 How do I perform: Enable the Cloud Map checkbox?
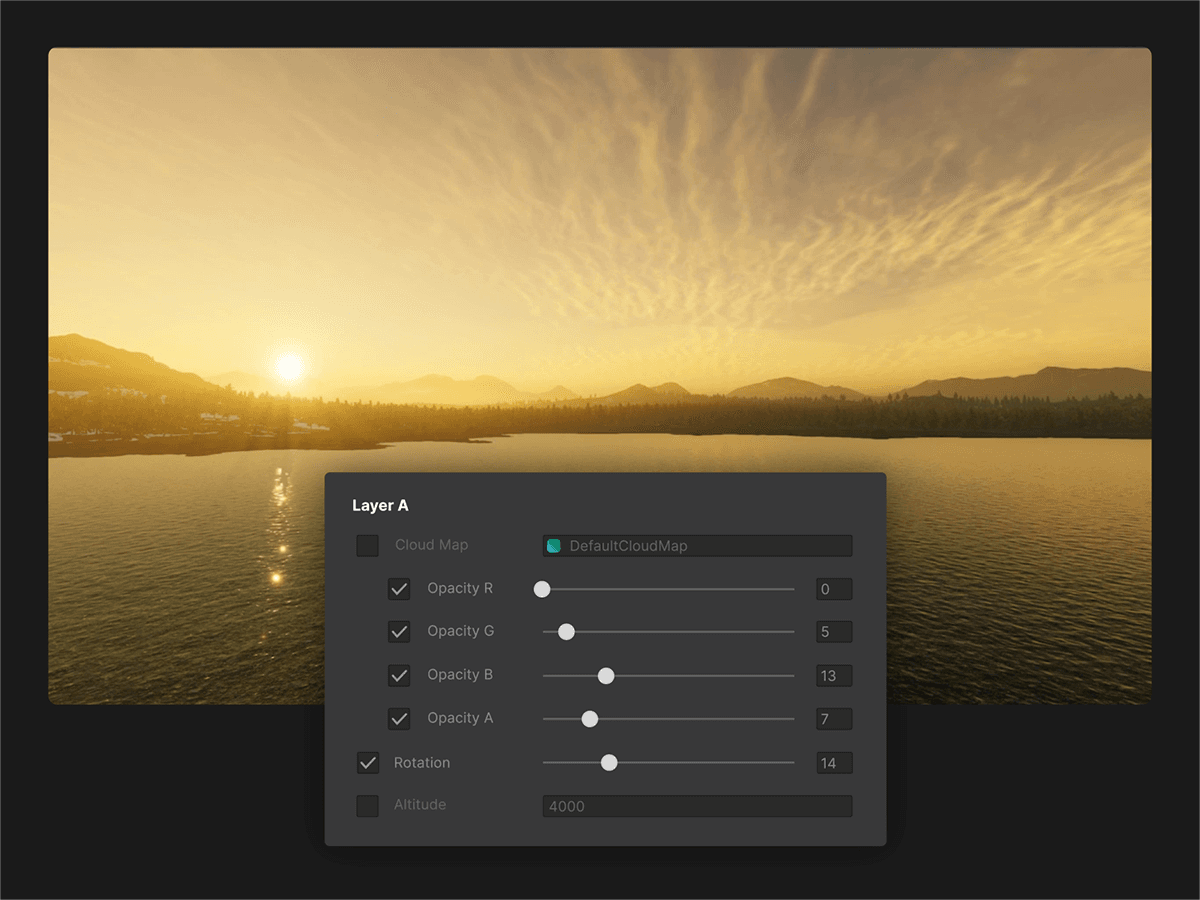click(367, 545)
